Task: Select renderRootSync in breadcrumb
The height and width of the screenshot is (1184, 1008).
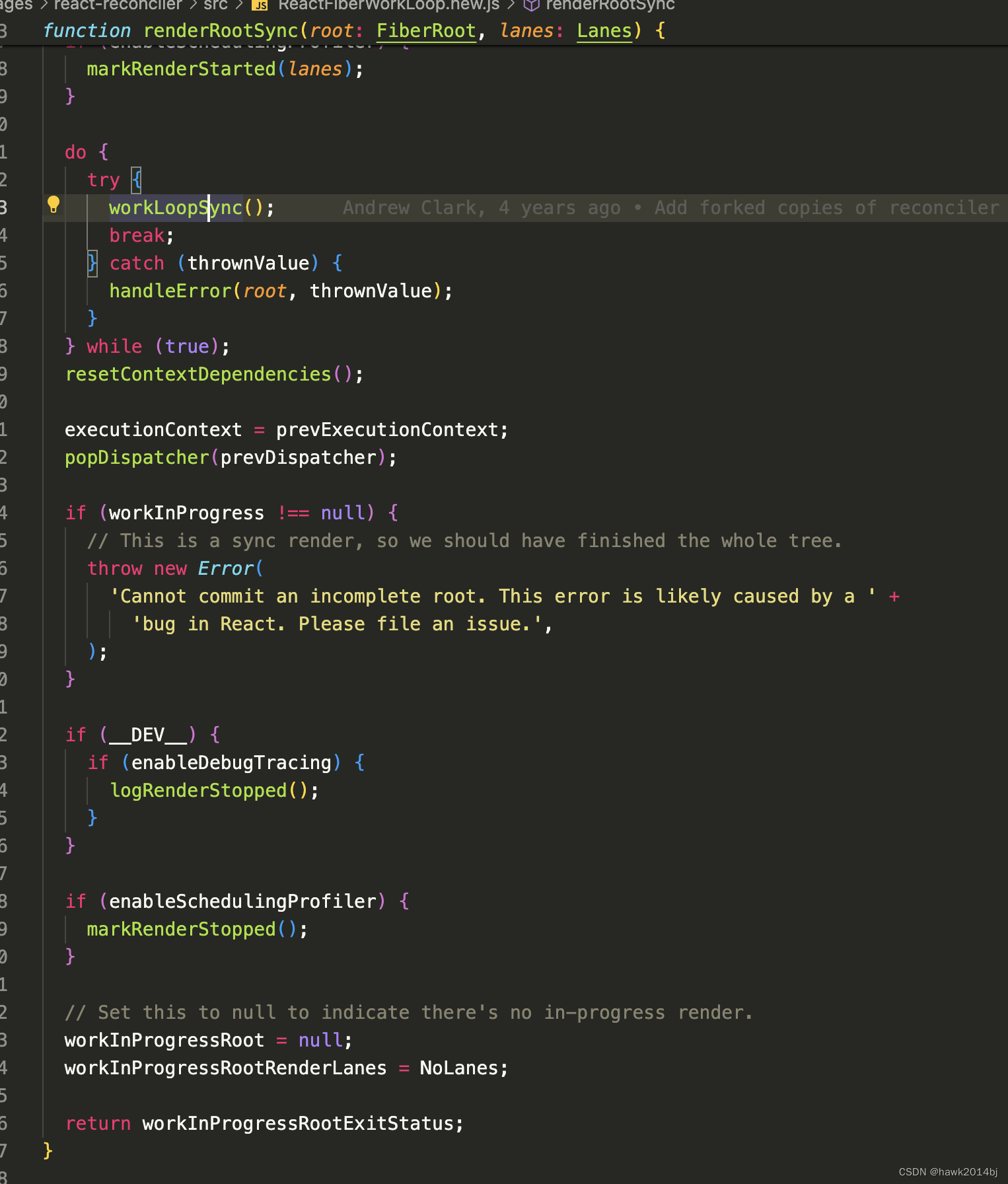Action: [x=610, y=5]
